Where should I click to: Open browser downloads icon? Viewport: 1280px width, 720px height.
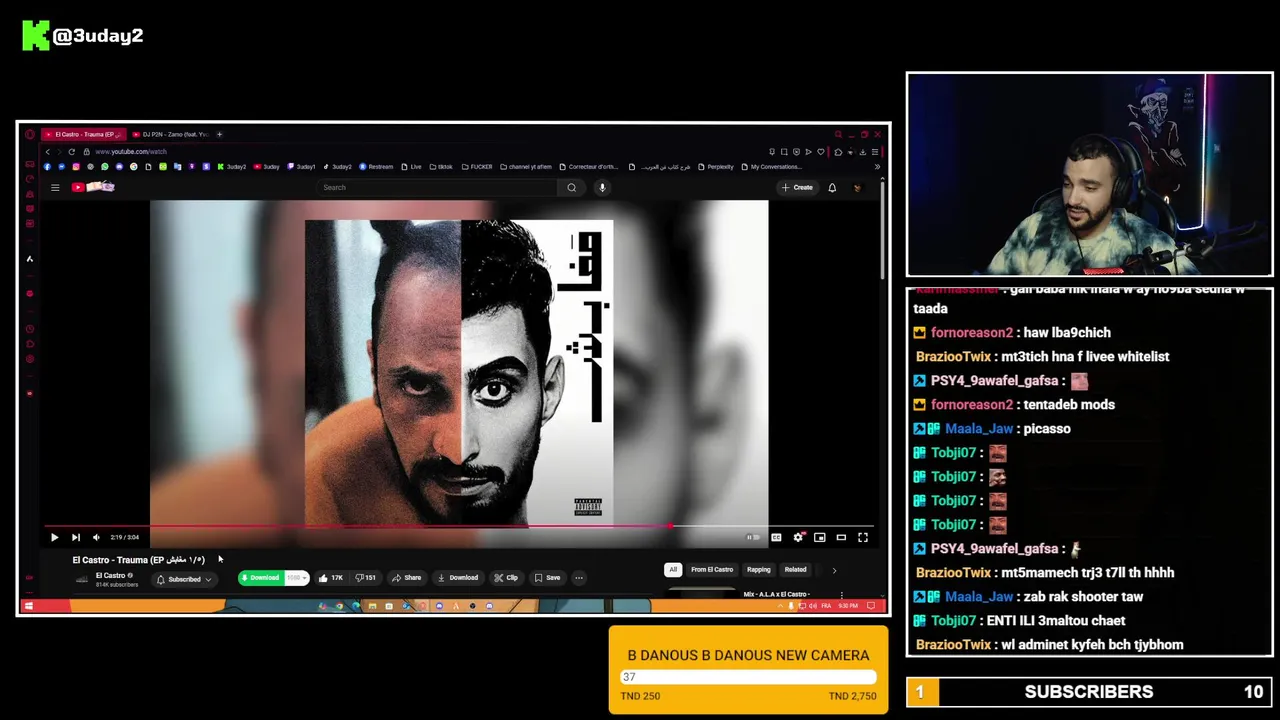[x=862, y=152]
